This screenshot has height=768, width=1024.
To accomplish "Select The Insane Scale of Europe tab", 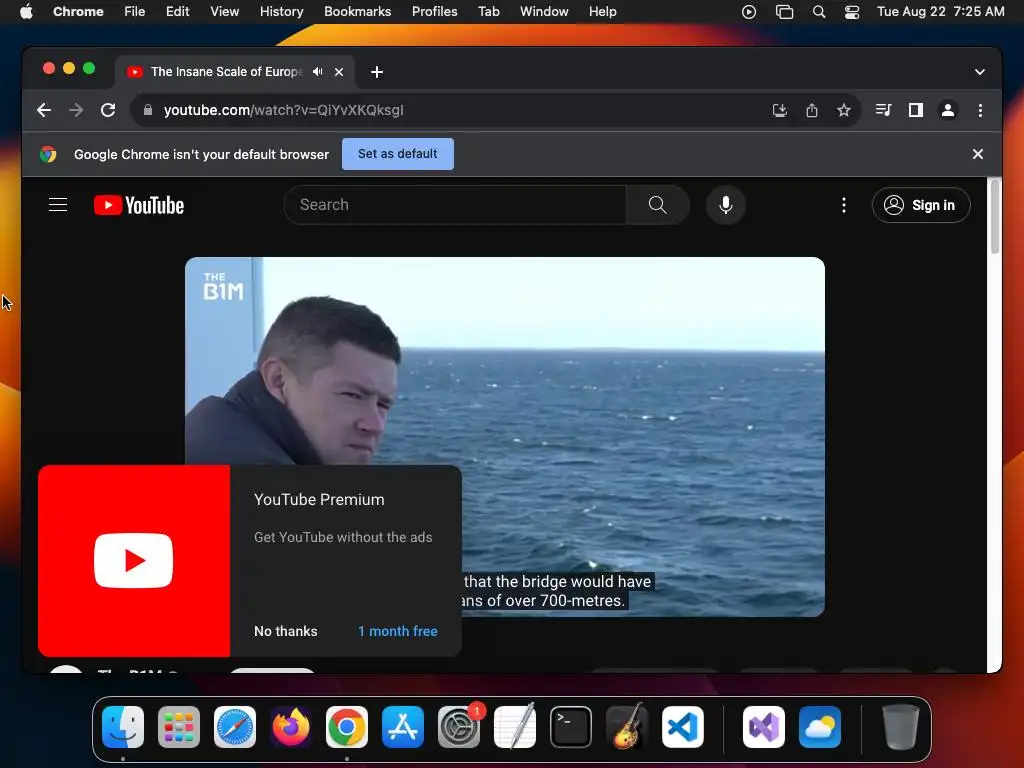I will click(x=227, y=72).
